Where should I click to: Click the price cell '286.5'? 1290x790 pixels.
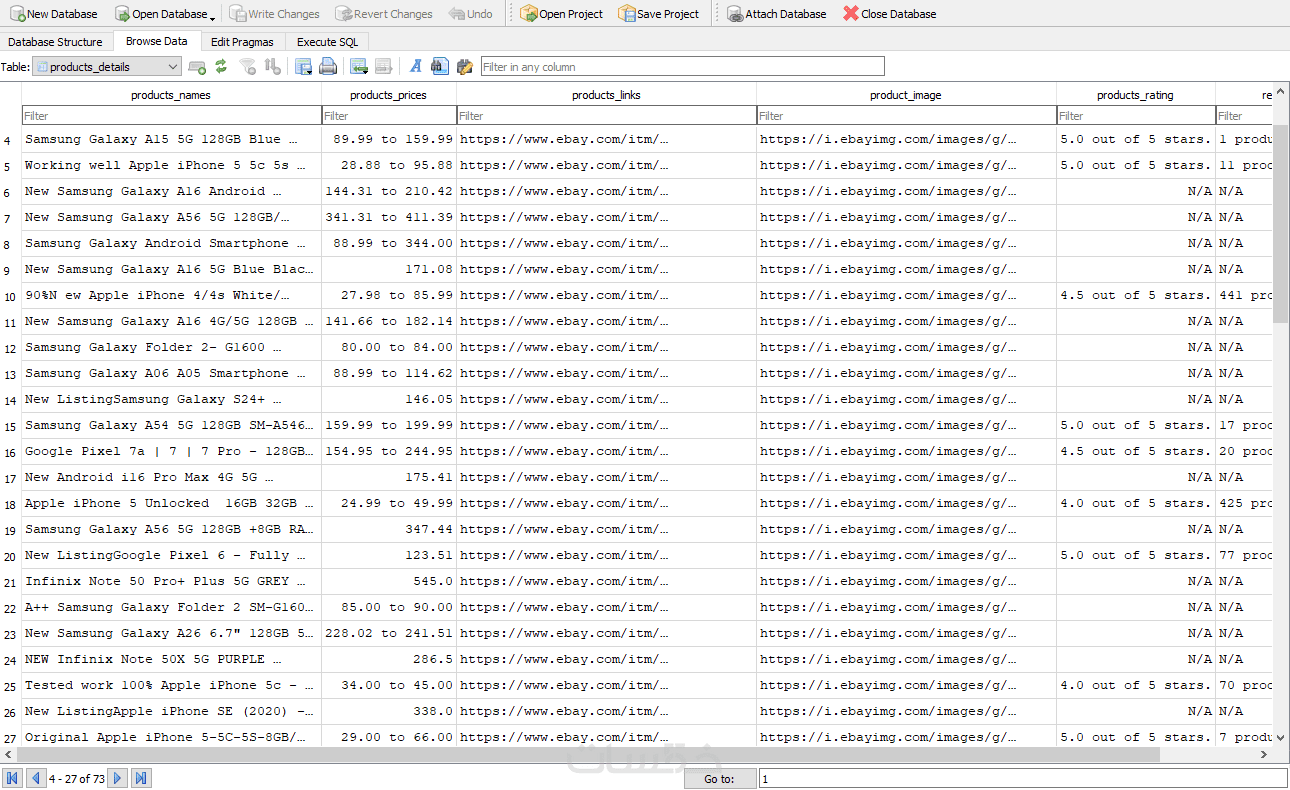[x=389, y=660]
